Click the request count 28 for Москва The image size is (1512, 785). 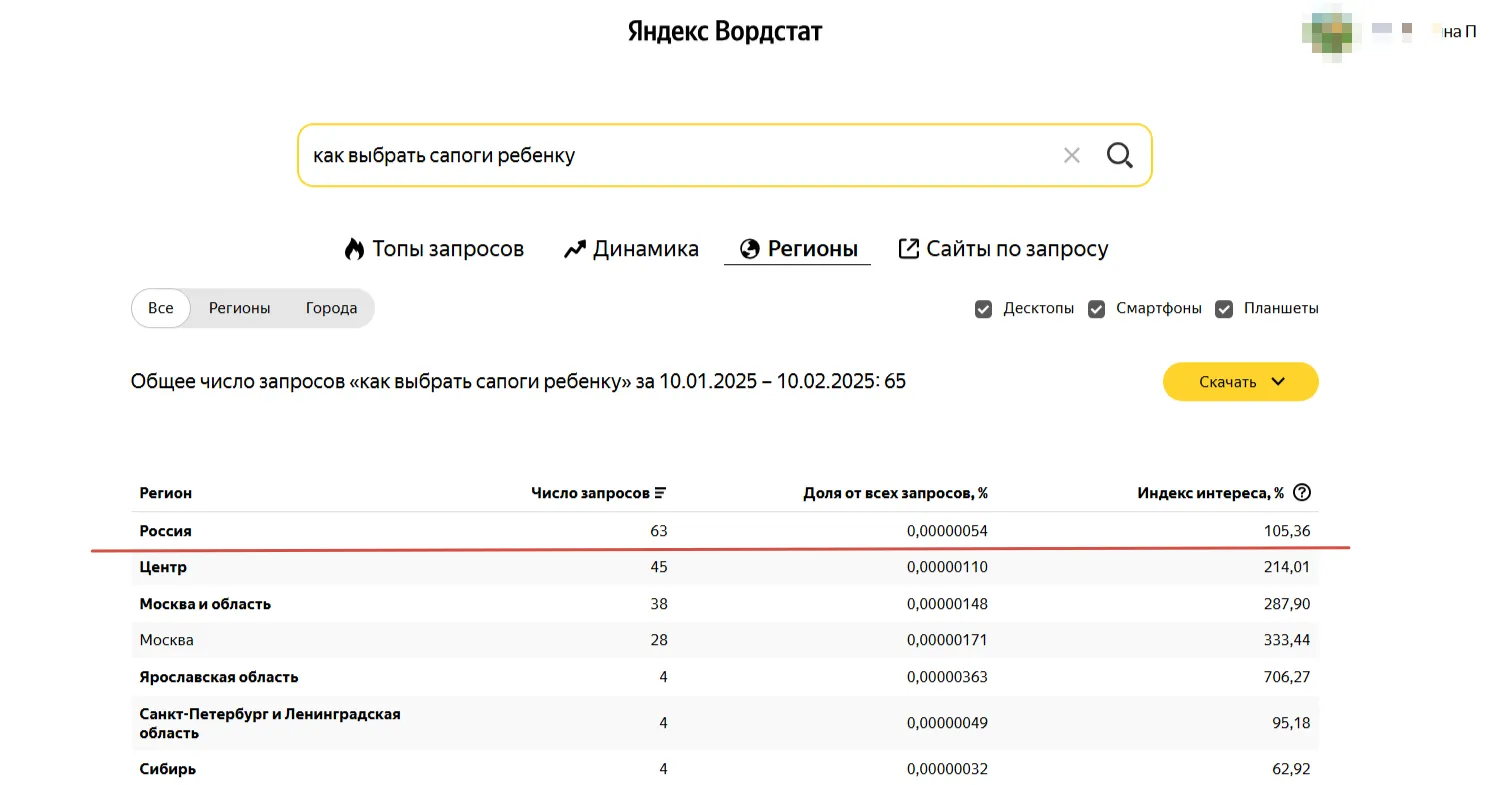tap(658, 640)
